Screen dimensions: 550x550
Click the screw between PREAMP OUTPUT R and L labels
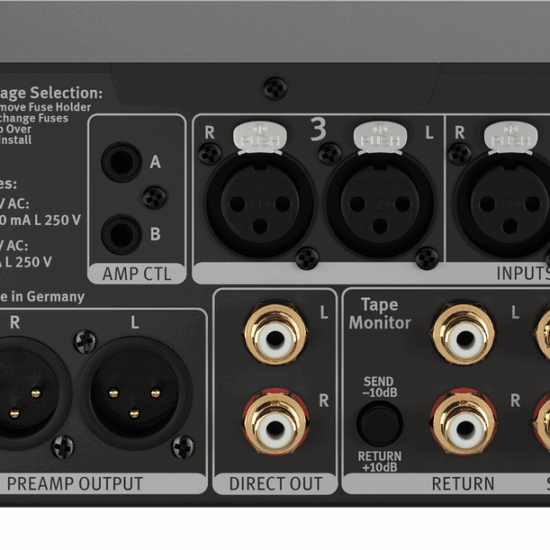tap(85, 341)
